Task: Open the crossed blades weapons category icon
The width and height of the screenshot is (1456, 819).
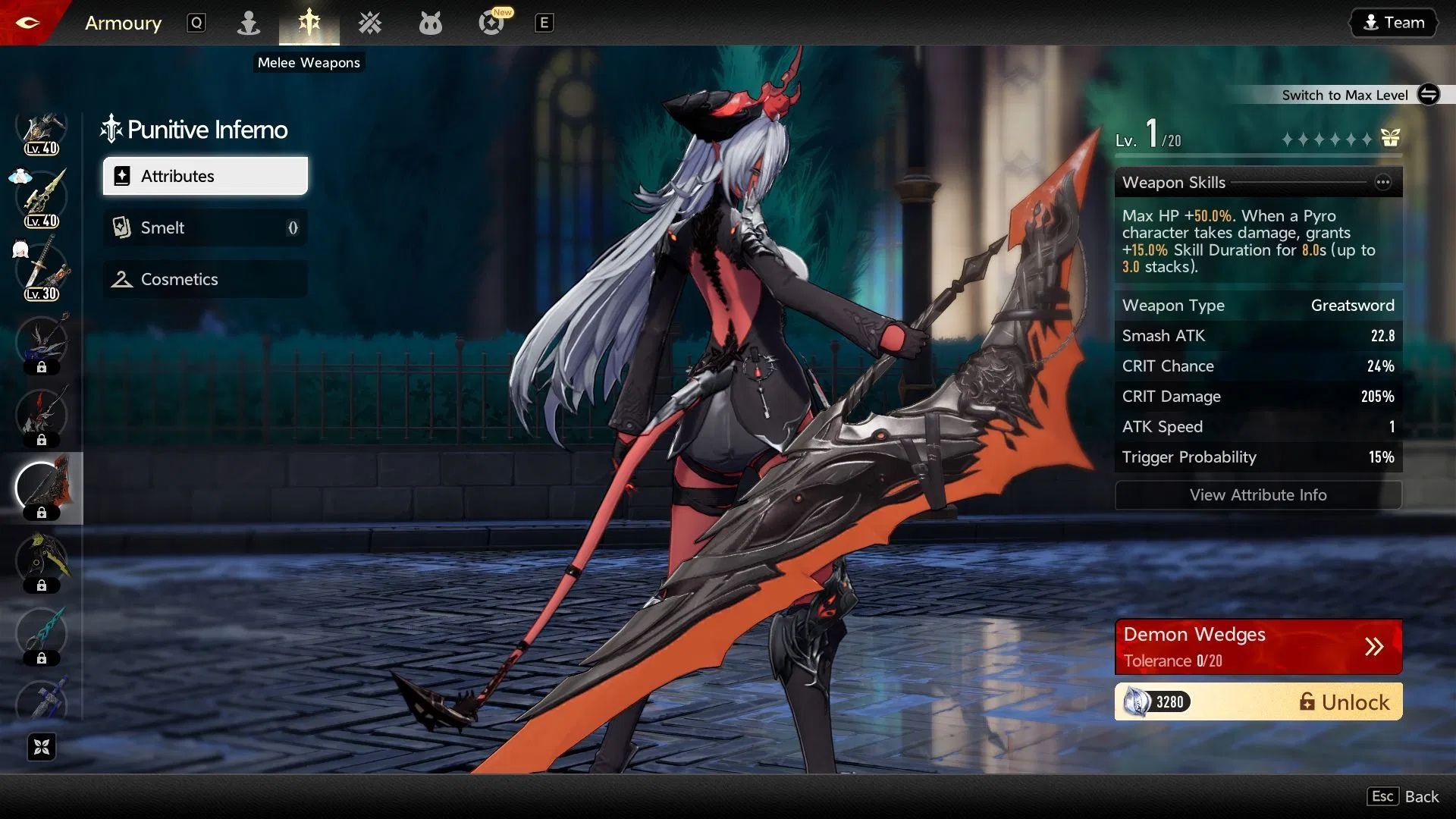Action: 369,23
